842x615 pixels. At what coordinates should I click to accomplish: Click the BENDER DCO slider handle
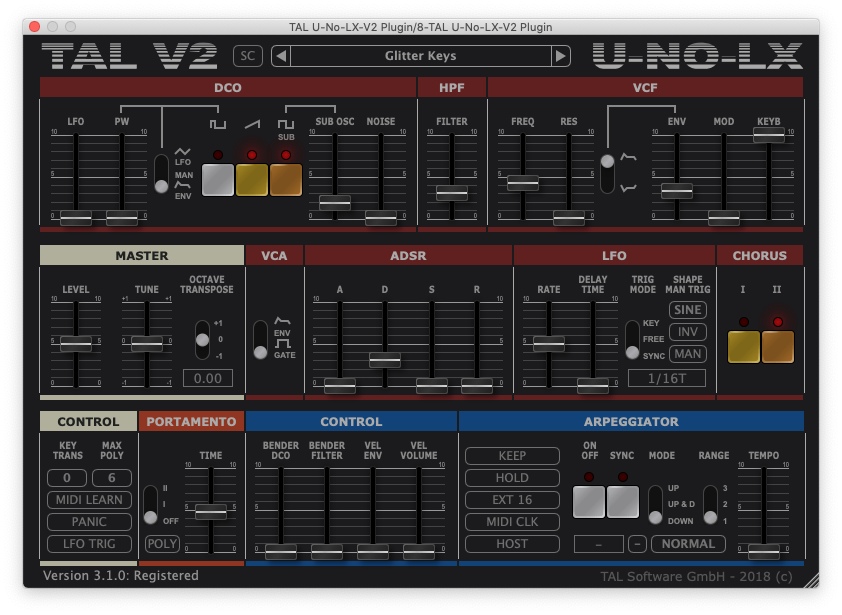(280, 551)
